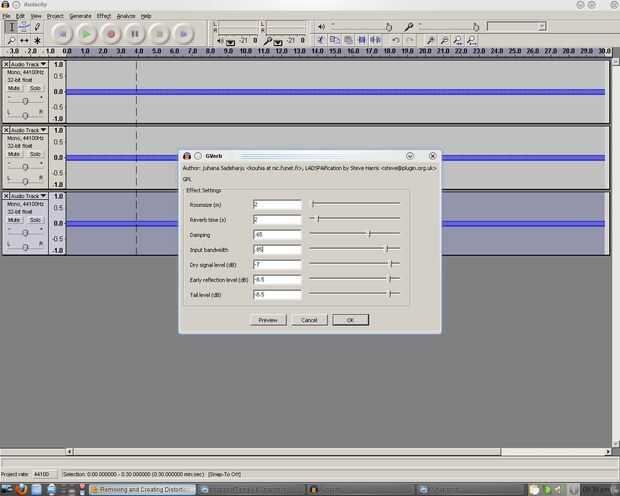
Task: Open the input source combo box
Action: [x=516, y=27]
